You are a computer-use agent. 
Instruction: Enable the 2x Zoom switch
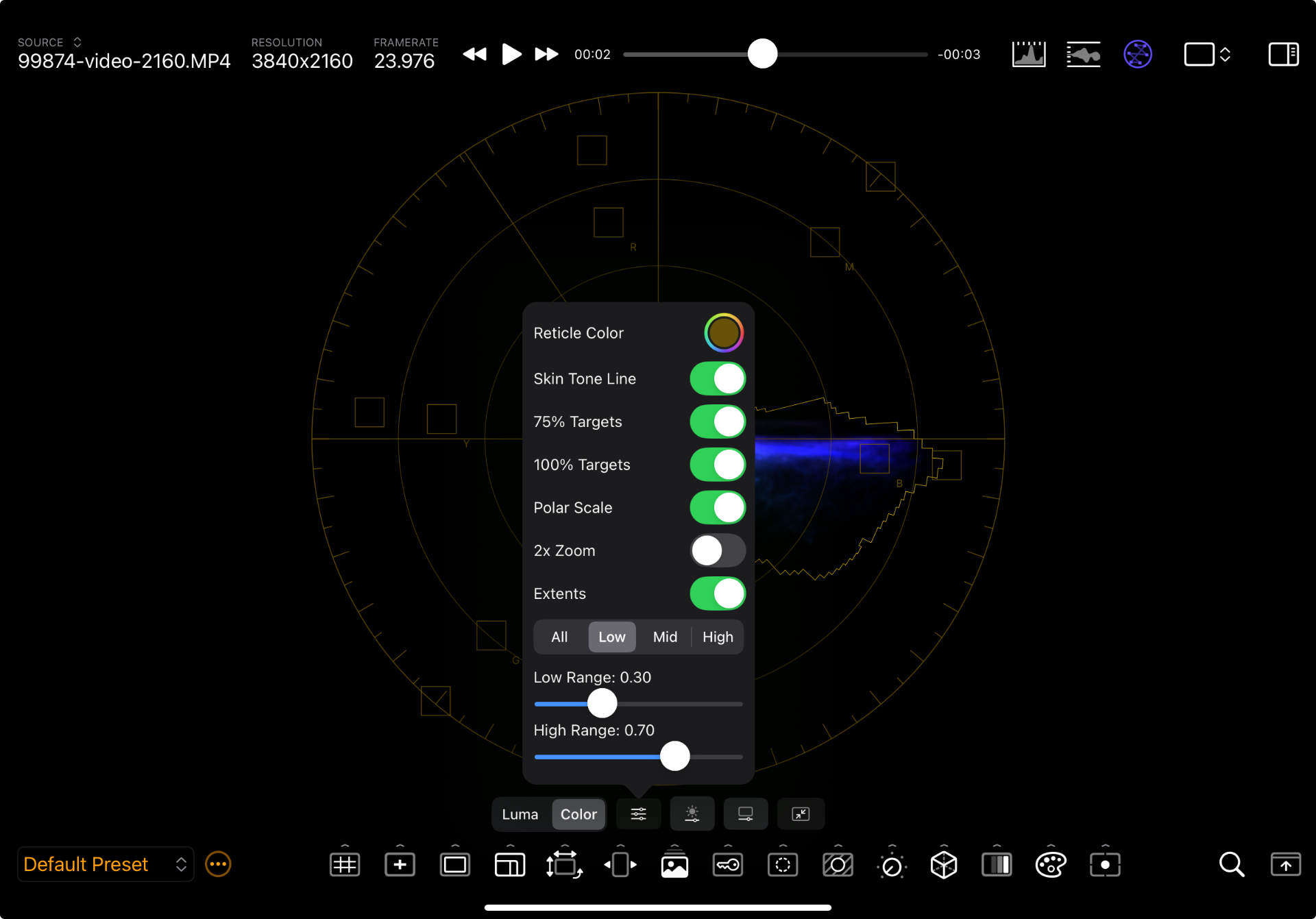[717, 551]
